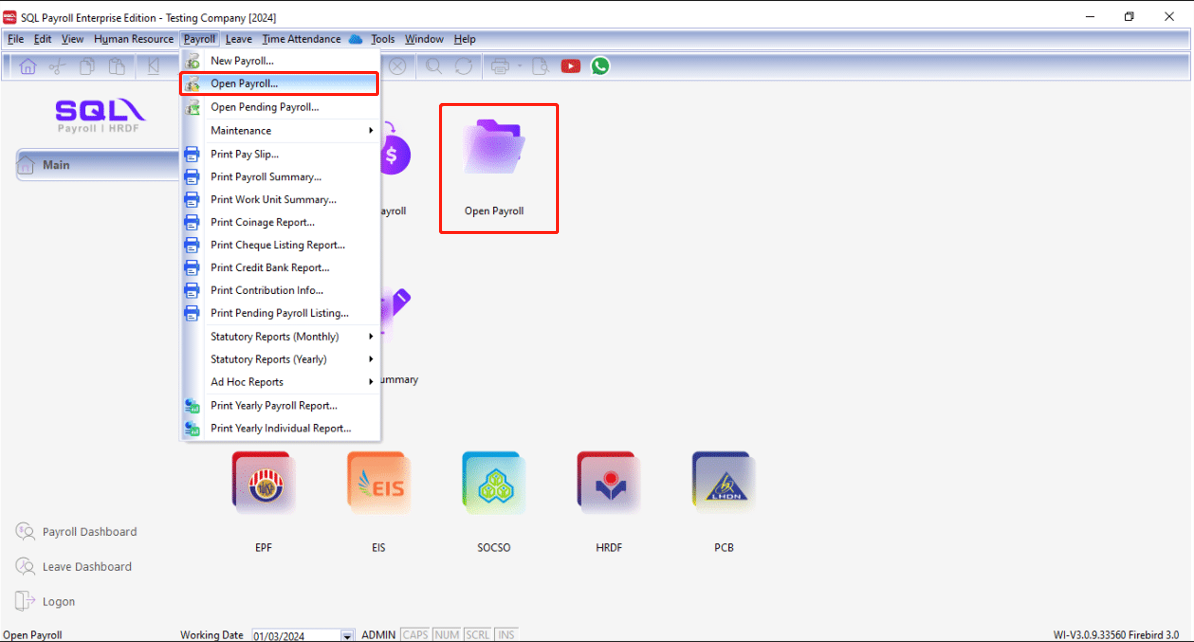Open the Human Resource menu

tap(133, 39)
